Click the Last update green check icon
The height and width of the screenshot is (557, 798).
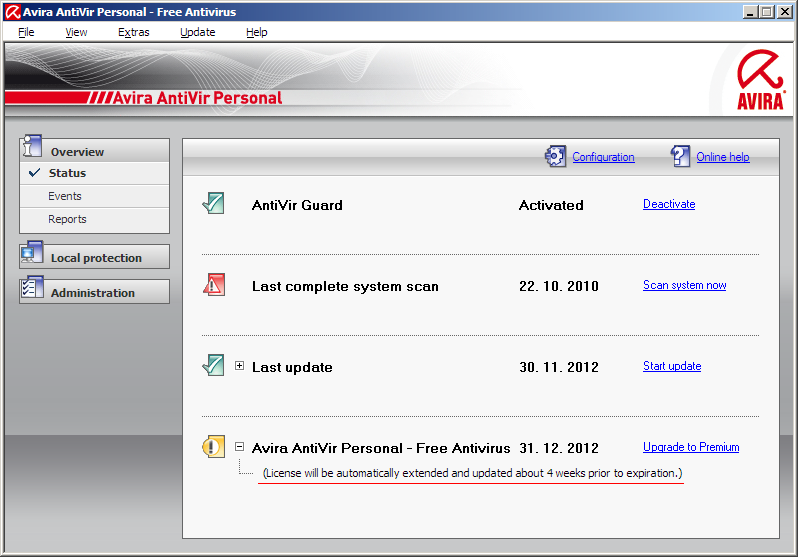point(213,366)
